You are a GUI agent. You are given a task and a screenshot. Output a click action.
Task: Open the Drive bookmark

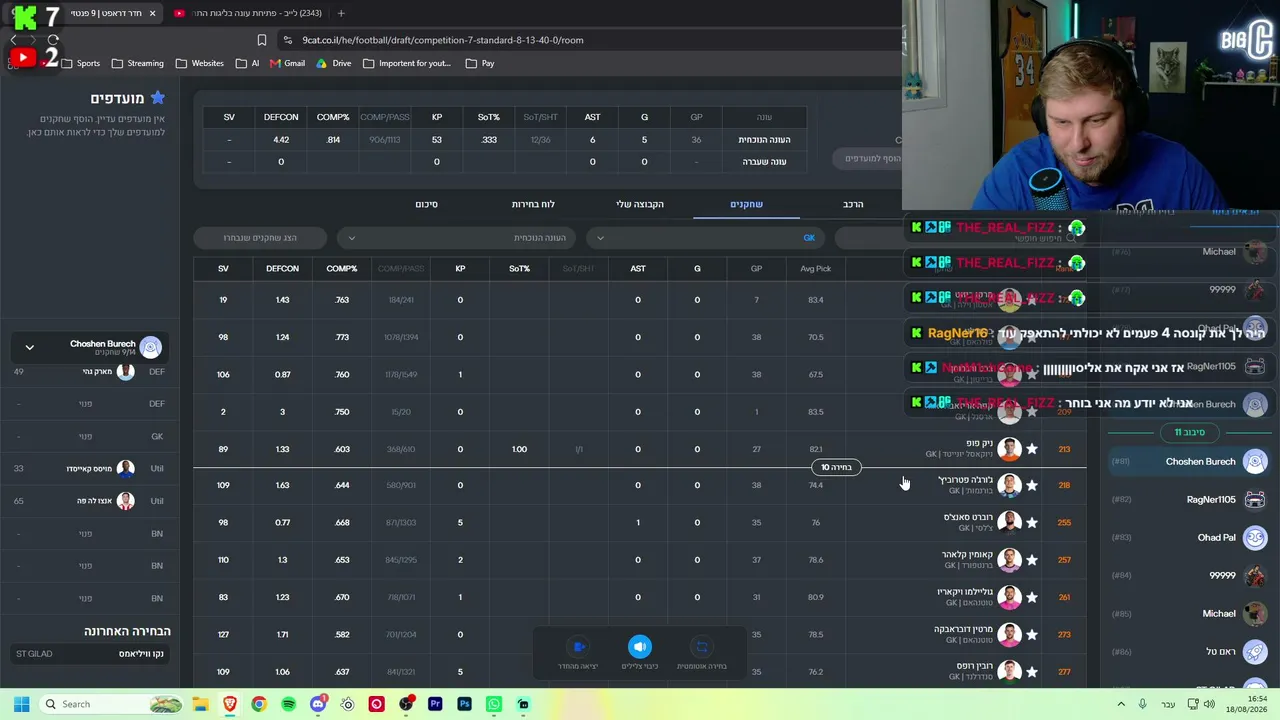334,63
